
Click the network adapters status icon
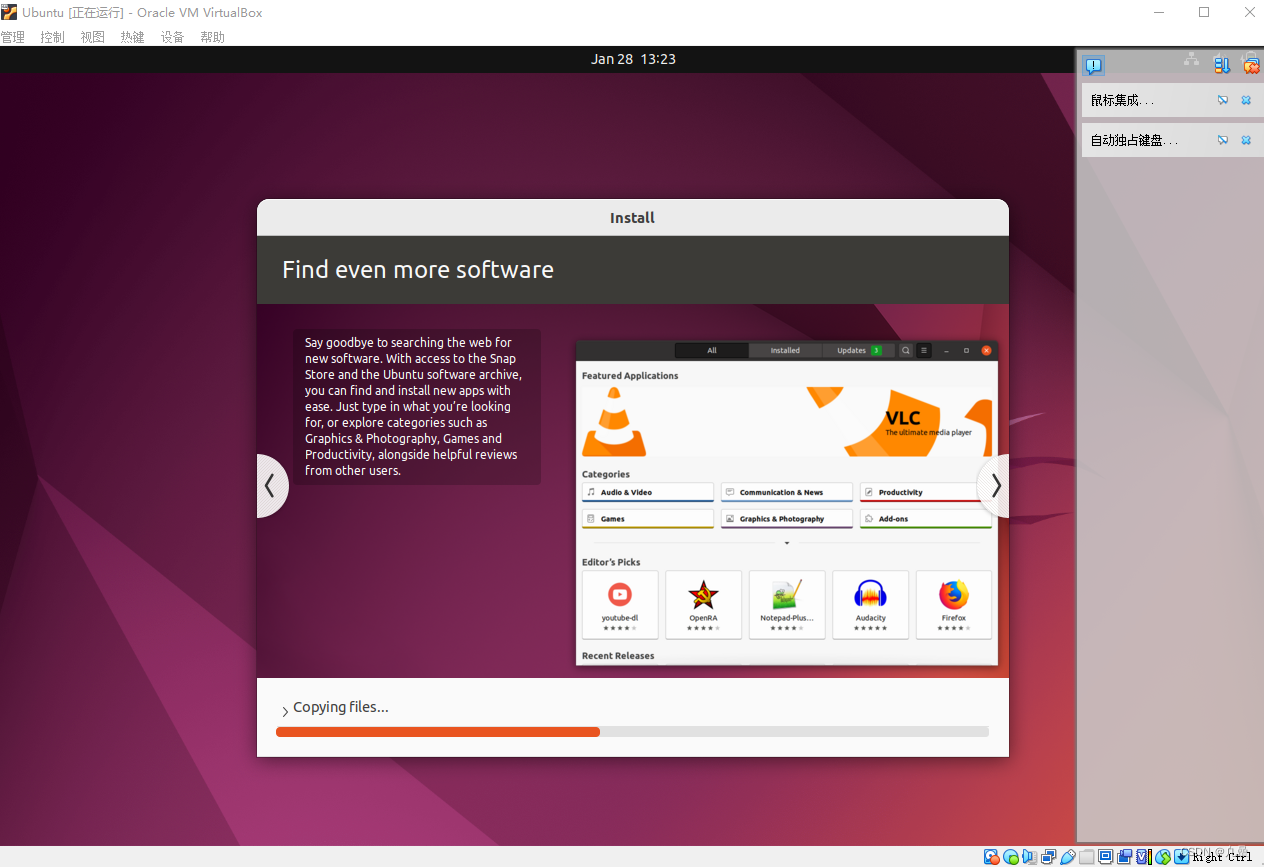[x=1048, y=857]
